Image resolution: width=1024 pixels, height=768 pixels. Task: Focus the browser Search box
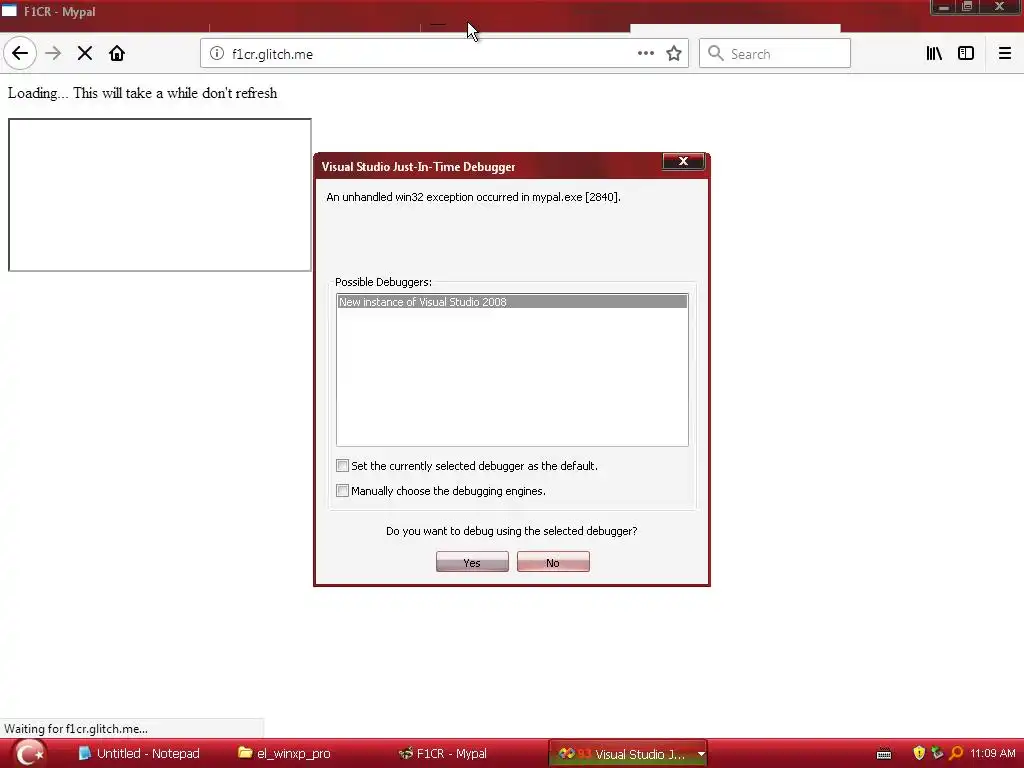tap(775, 54)
